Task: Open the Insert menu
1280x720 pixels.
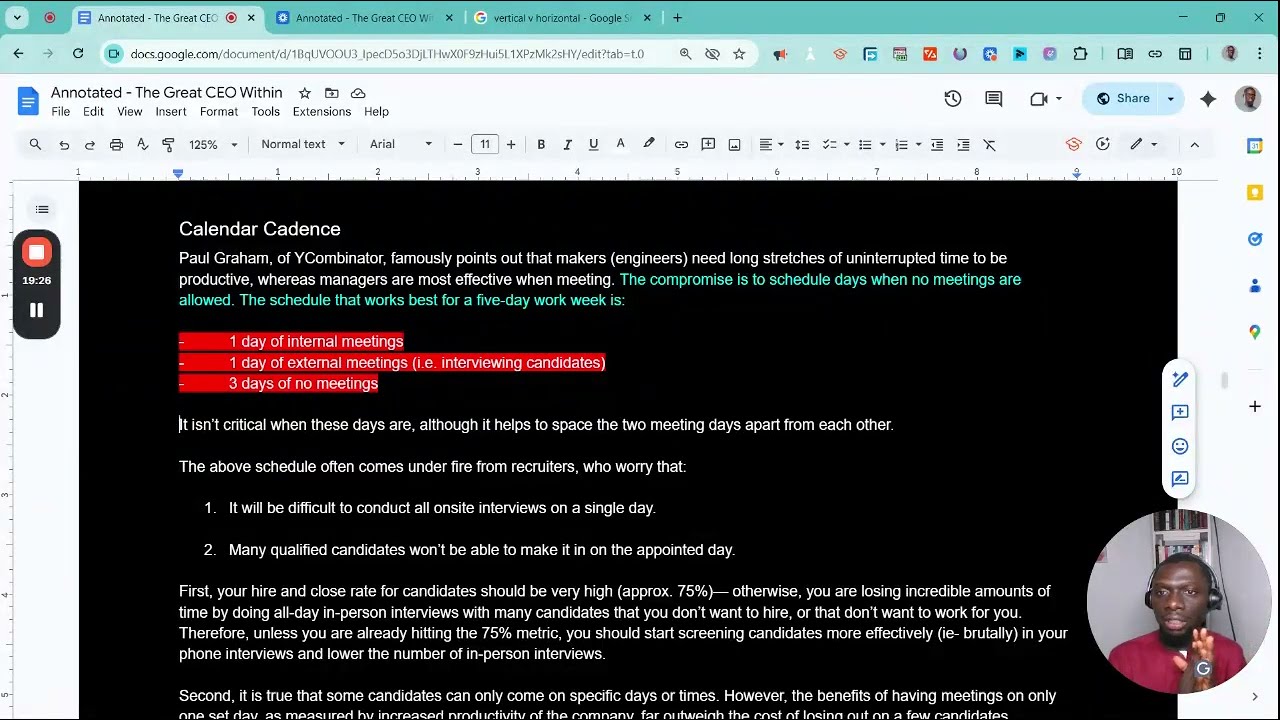Action: coord(171,112)
